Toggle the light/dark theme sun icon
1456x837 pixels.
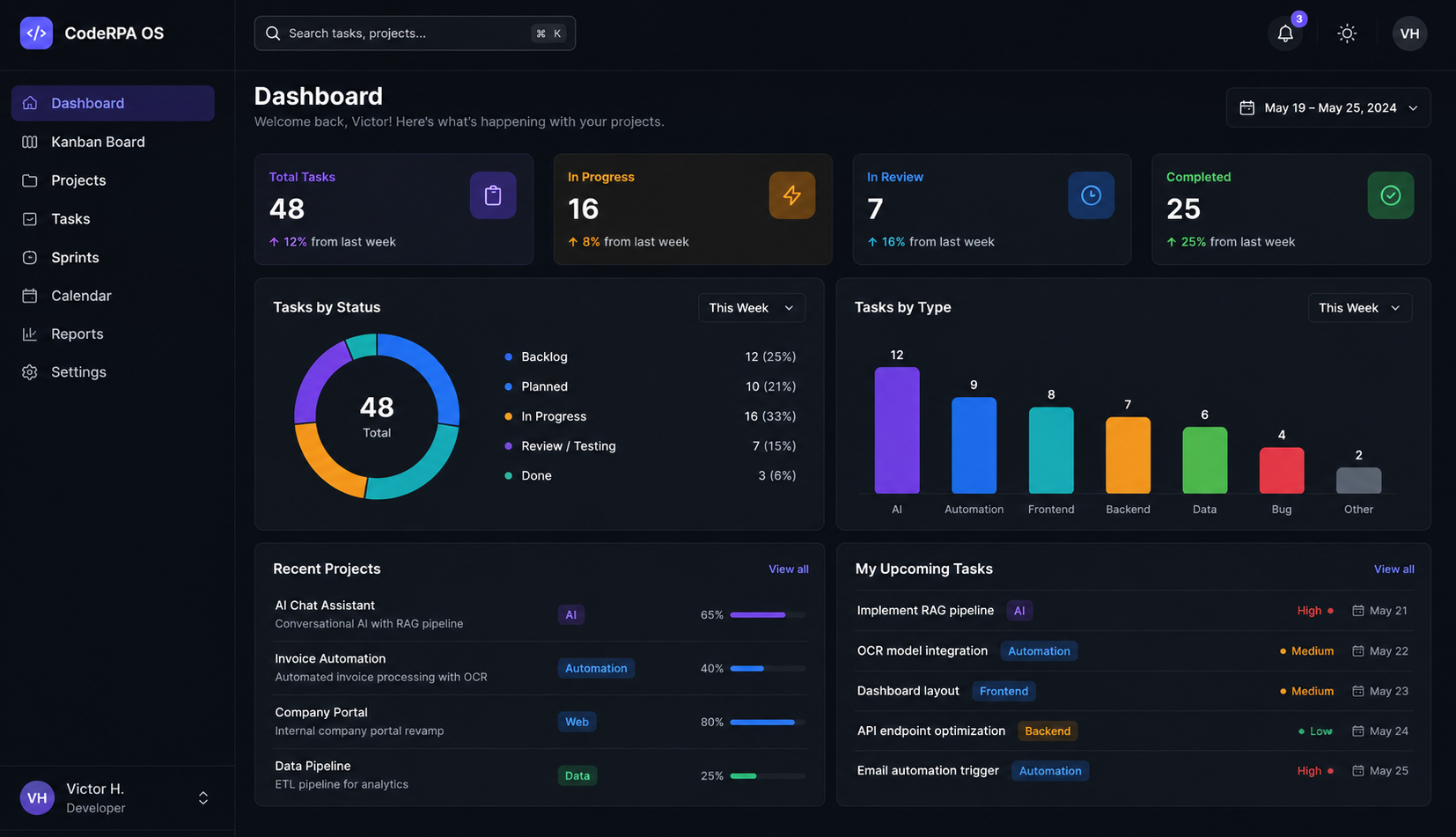(x=1347, y=33)
